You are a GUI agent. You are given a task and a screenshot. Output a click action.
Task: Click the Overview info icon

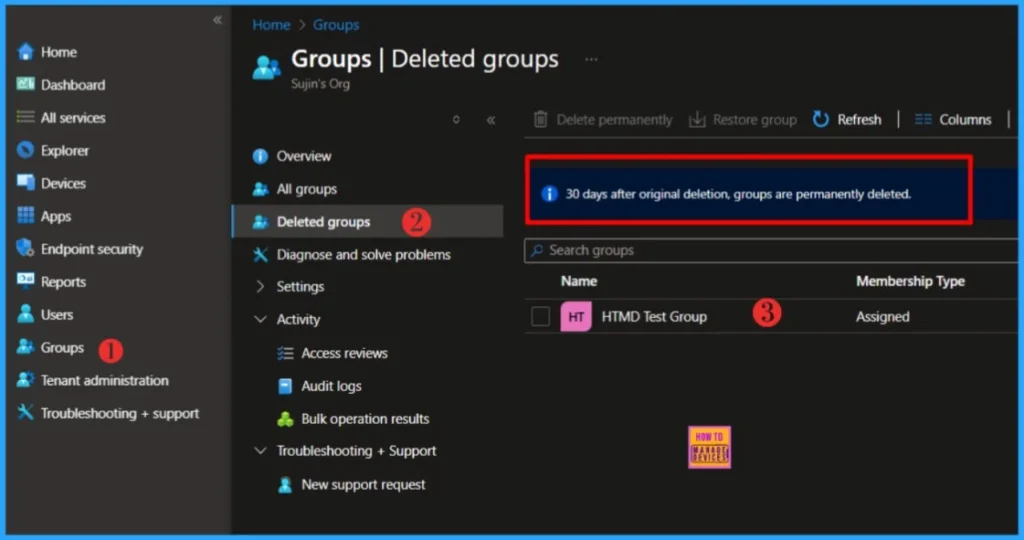pyautogui.click(x=260, y=156)
